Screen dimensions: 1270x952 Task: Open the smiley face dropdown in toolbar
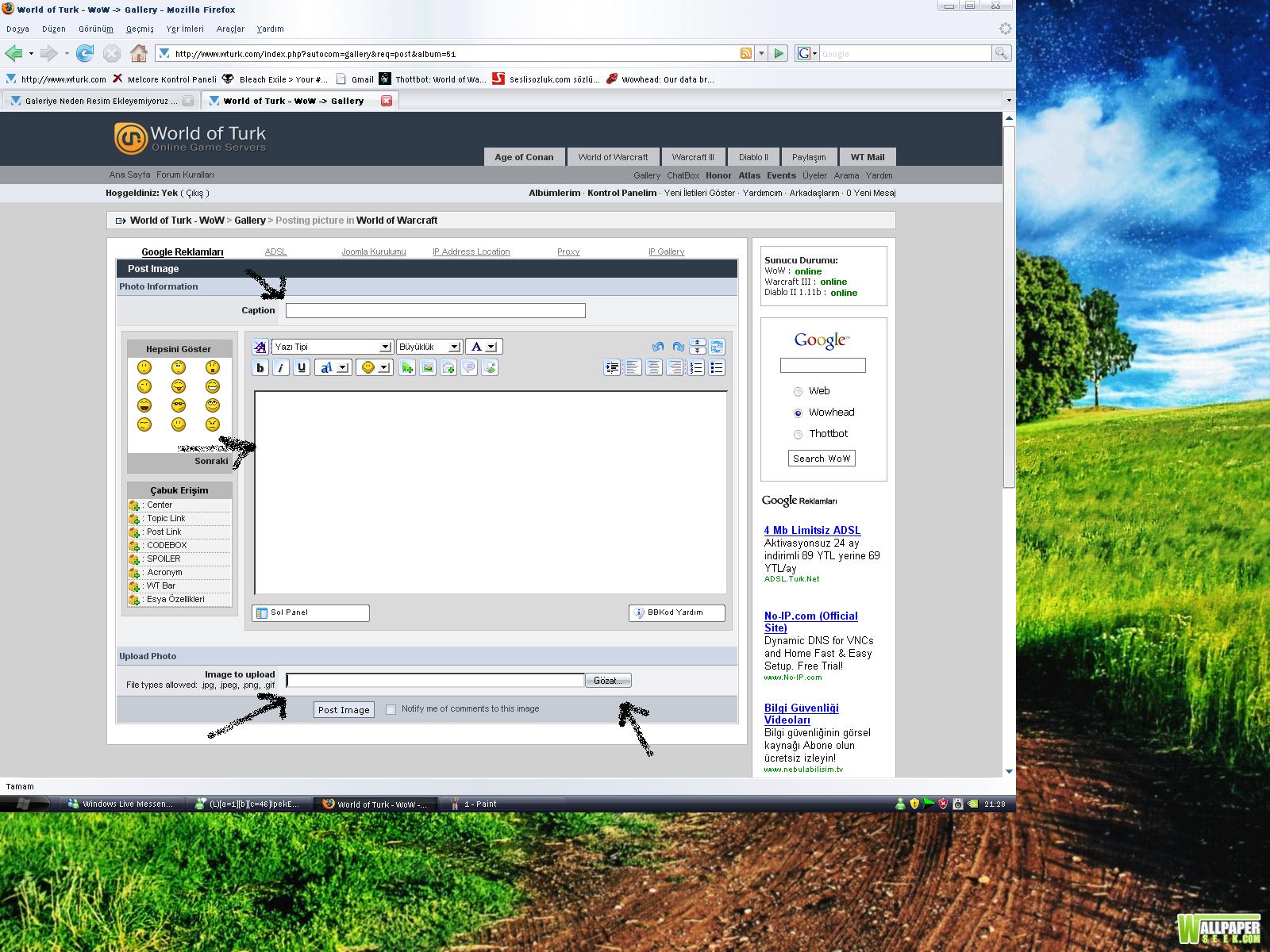(375, 367)
